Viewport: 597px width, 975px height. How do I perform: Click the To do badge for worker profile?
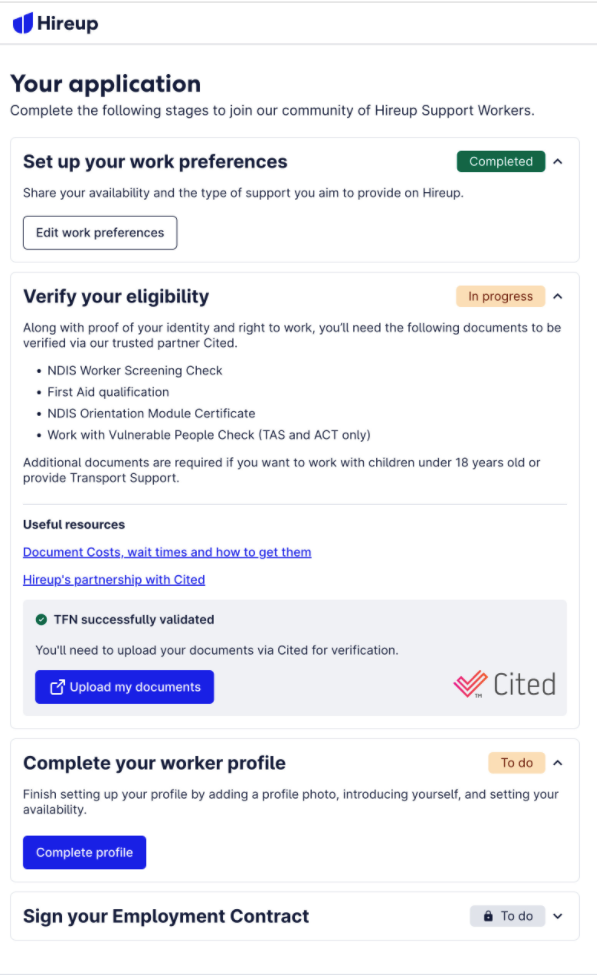pyautogui.click(x=517, y=763)
